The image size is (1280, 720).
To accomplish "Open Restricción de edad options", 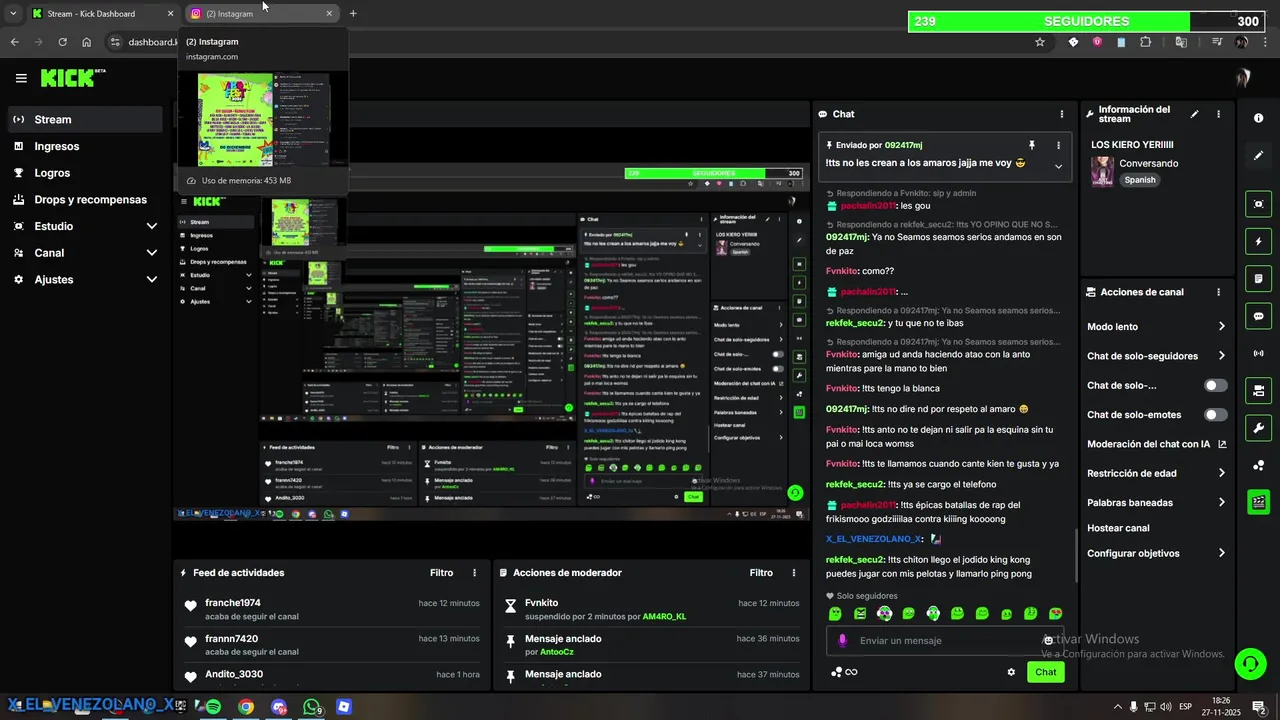I will pos(1156,473).
